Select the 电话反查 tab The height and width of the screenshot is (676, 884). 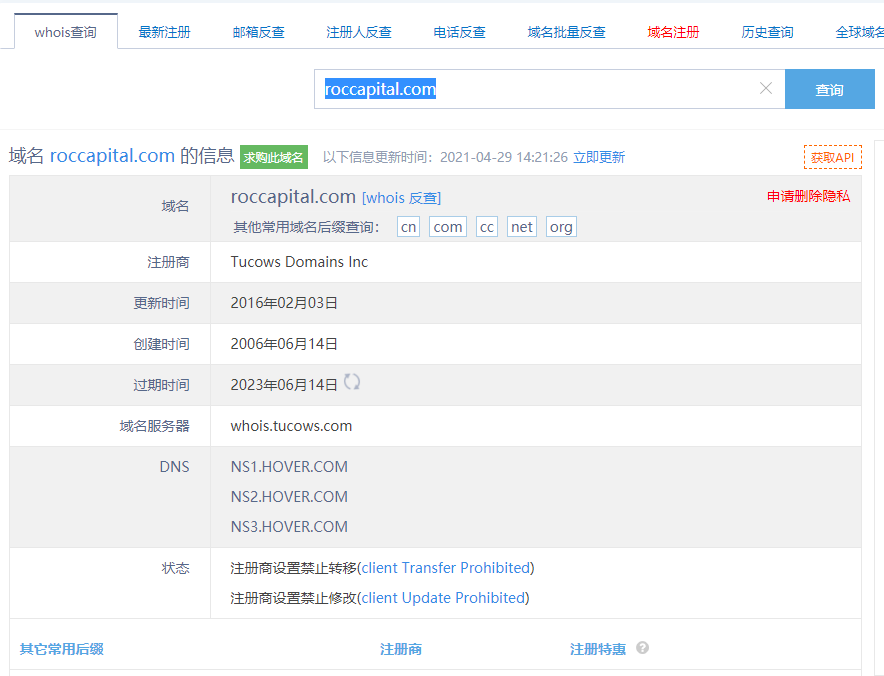coord(459,32)
